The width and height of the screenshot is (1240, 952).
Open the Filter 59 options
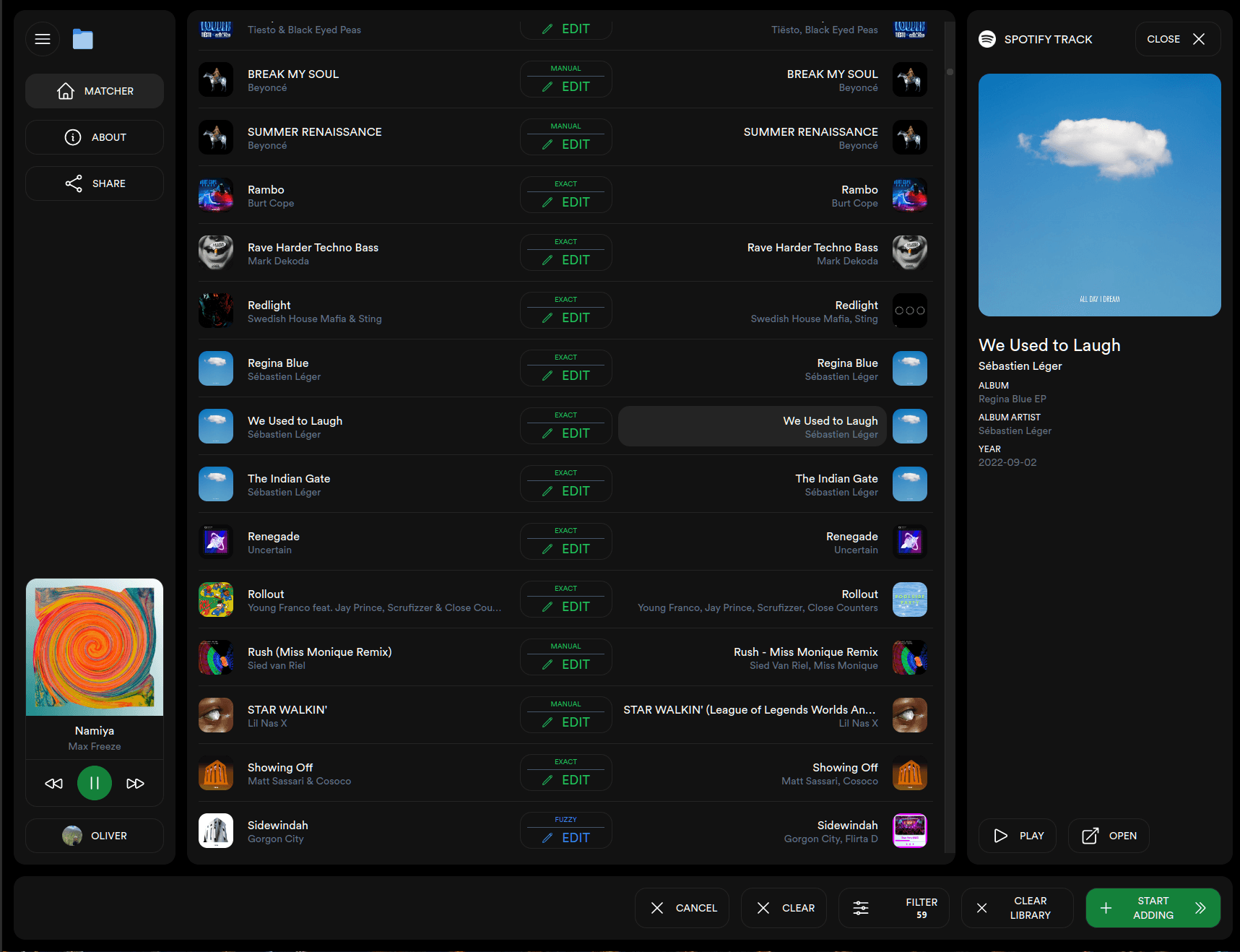tap(894, 908)
